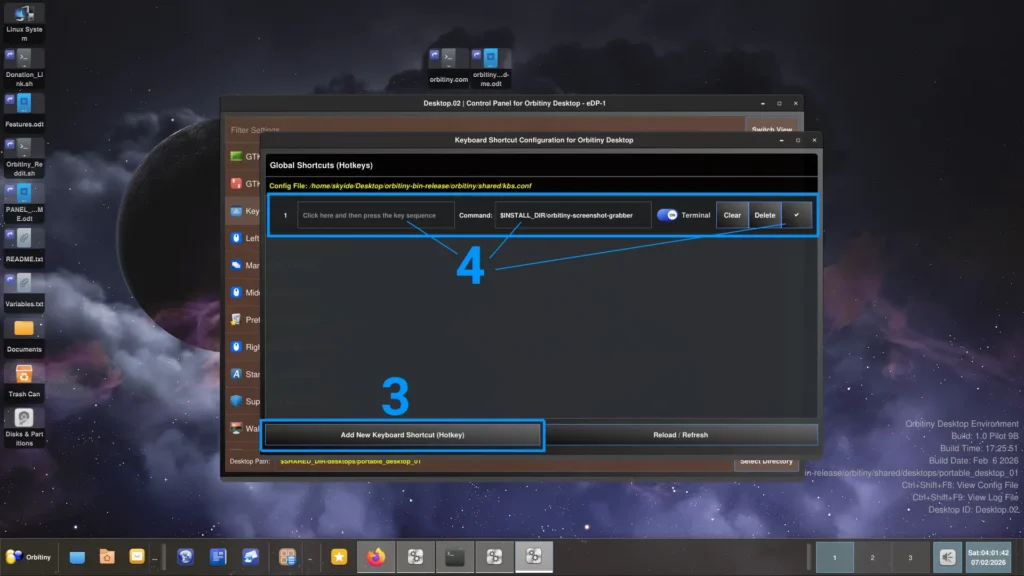This screenshot has height=576, width=1024.
Task: Switch to virtual desktop 3
Action: (908, 557)
